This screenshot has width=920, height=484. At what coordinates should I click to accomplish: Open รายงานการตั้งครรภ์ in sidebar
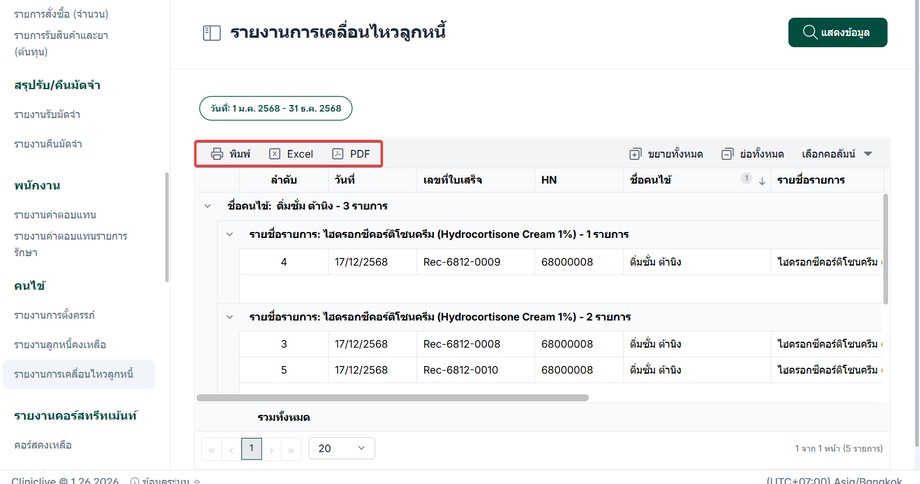point(55,315)
